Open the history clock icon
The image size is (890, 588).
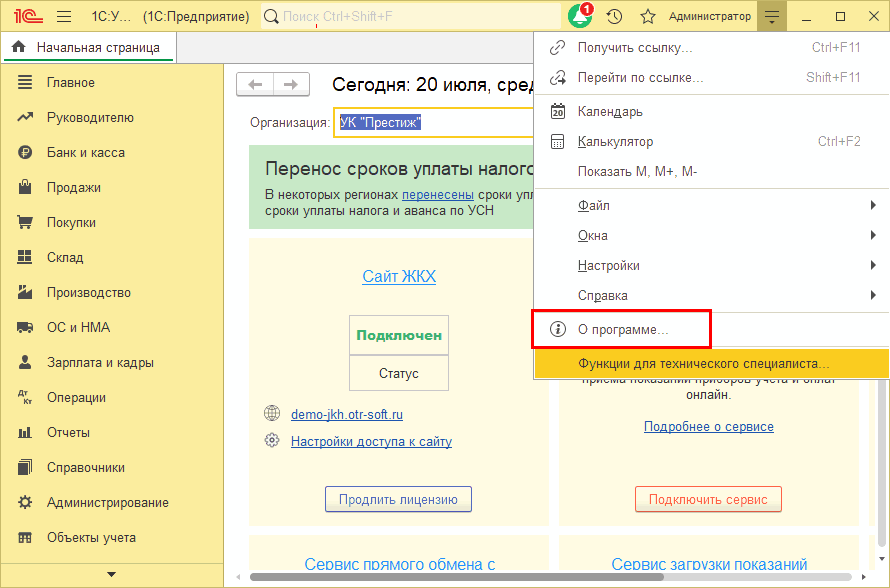614,17
